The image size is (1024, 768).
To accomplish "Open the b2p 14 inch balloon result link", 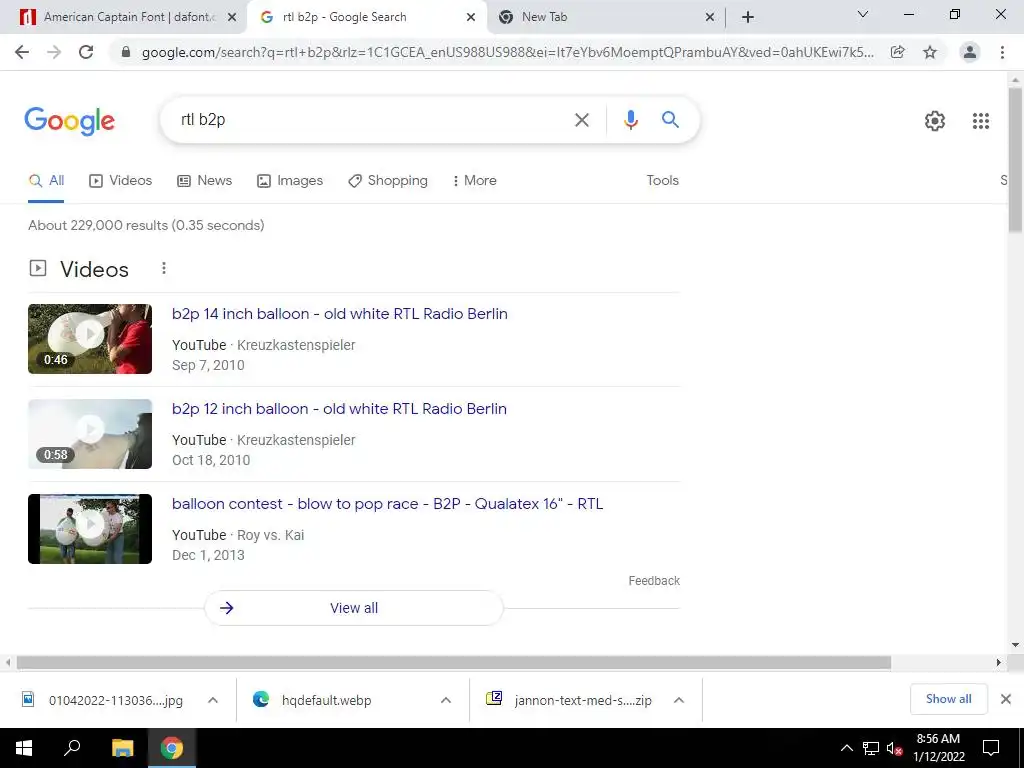I will click(x=340, y=314).
